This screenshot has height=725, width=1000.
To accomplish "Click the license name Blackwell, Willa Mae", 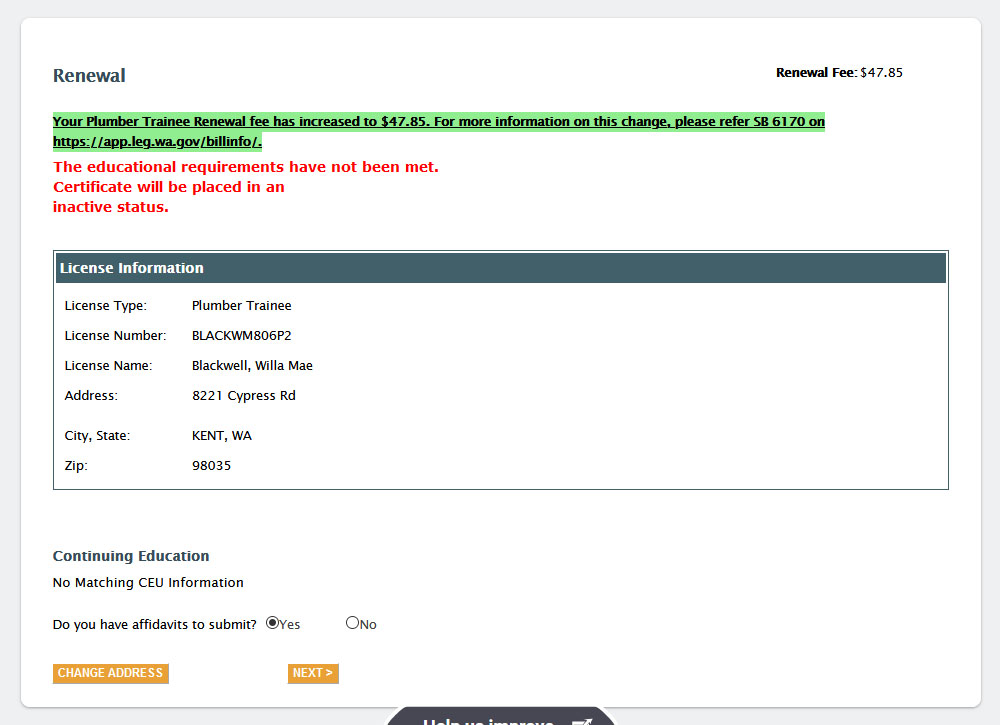I will [253, 365].
